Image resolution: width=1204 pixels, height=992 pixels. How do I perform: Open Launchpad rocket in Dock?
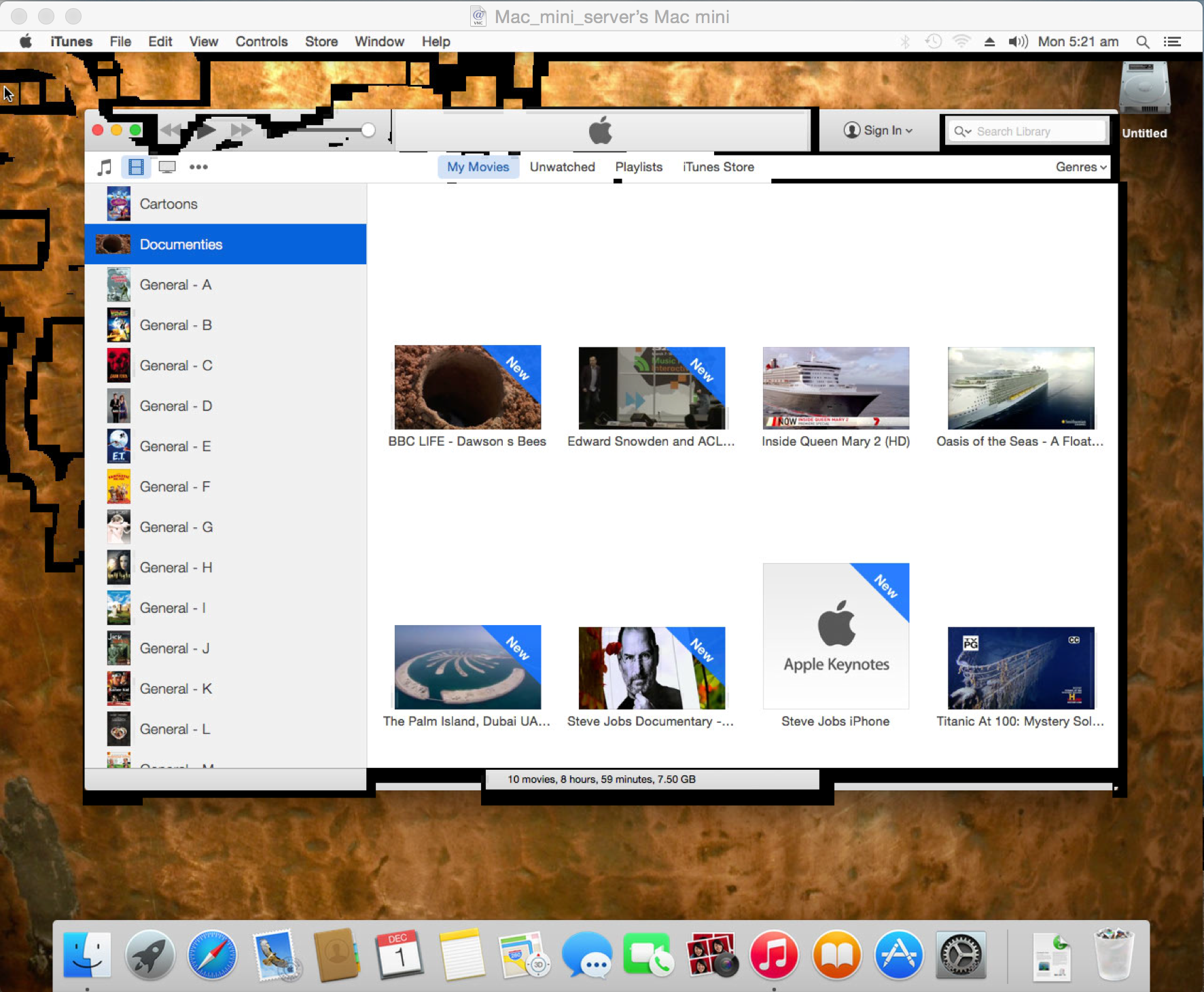(150, 956)
